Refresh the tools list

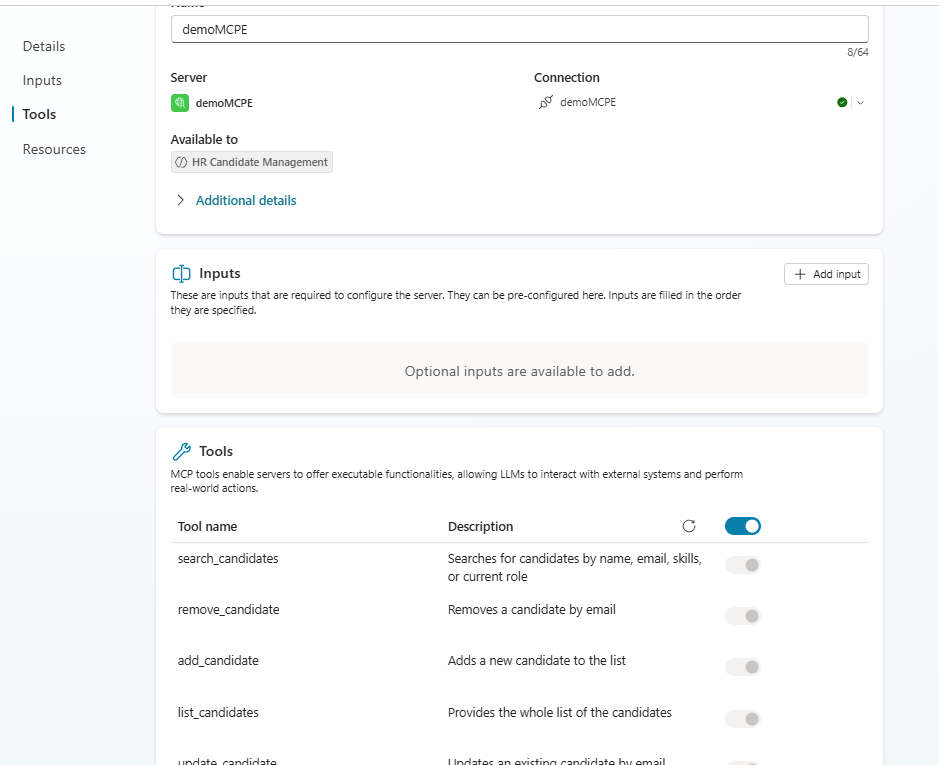(x=688, y=526)
